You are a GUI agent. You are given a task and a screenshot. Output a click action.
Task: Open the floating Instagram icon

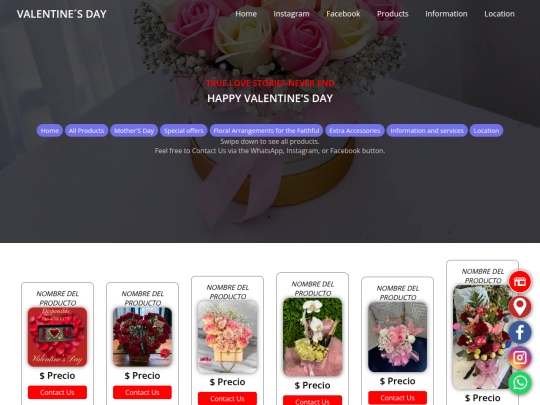520,357
